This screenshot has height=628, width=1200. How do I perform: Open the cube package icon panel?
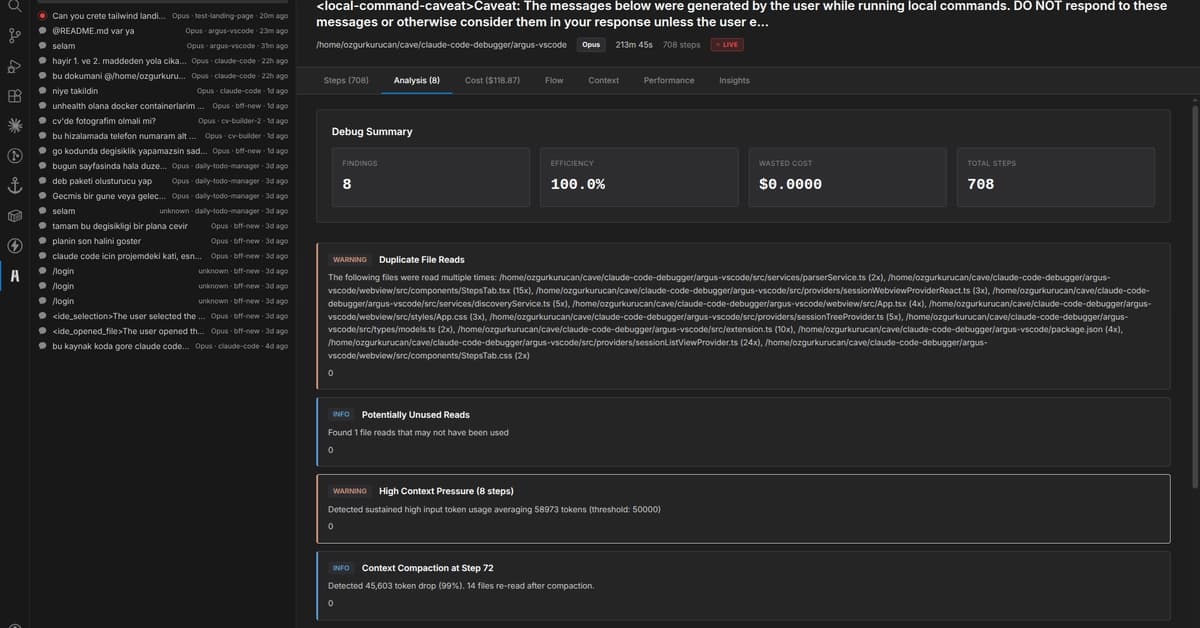point(14,216)
